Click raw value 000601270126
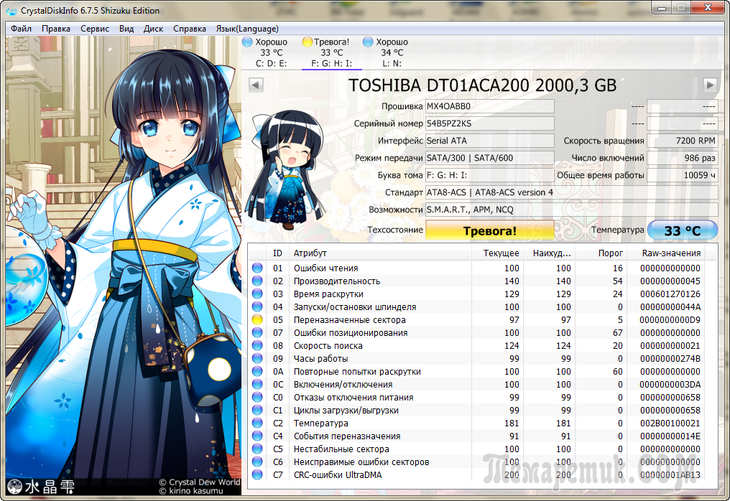730x501 pixels. click(669, 294)
